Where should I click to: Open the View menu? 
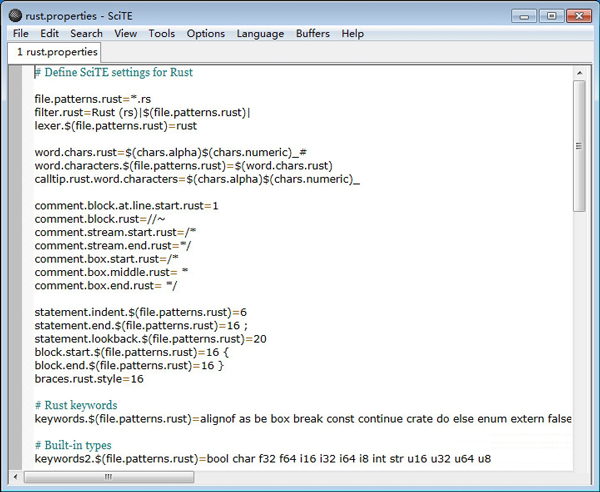coord(126,34)
